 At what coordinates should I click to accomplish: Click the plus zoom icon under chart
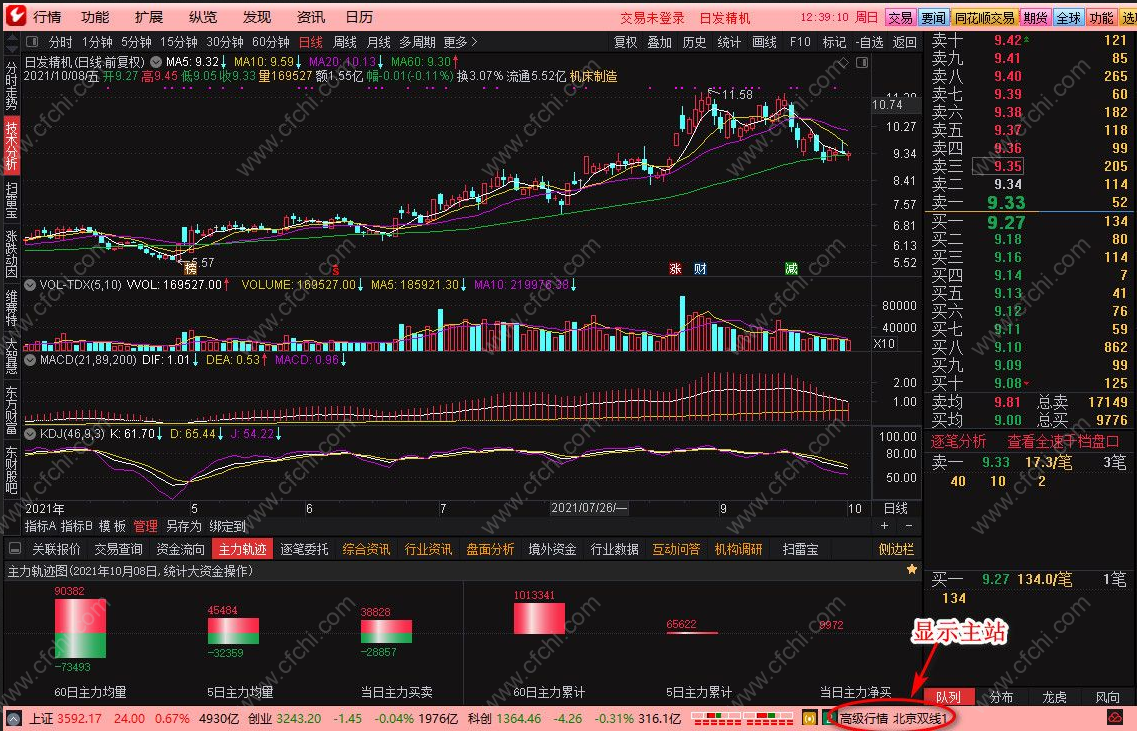coord(884,526)
